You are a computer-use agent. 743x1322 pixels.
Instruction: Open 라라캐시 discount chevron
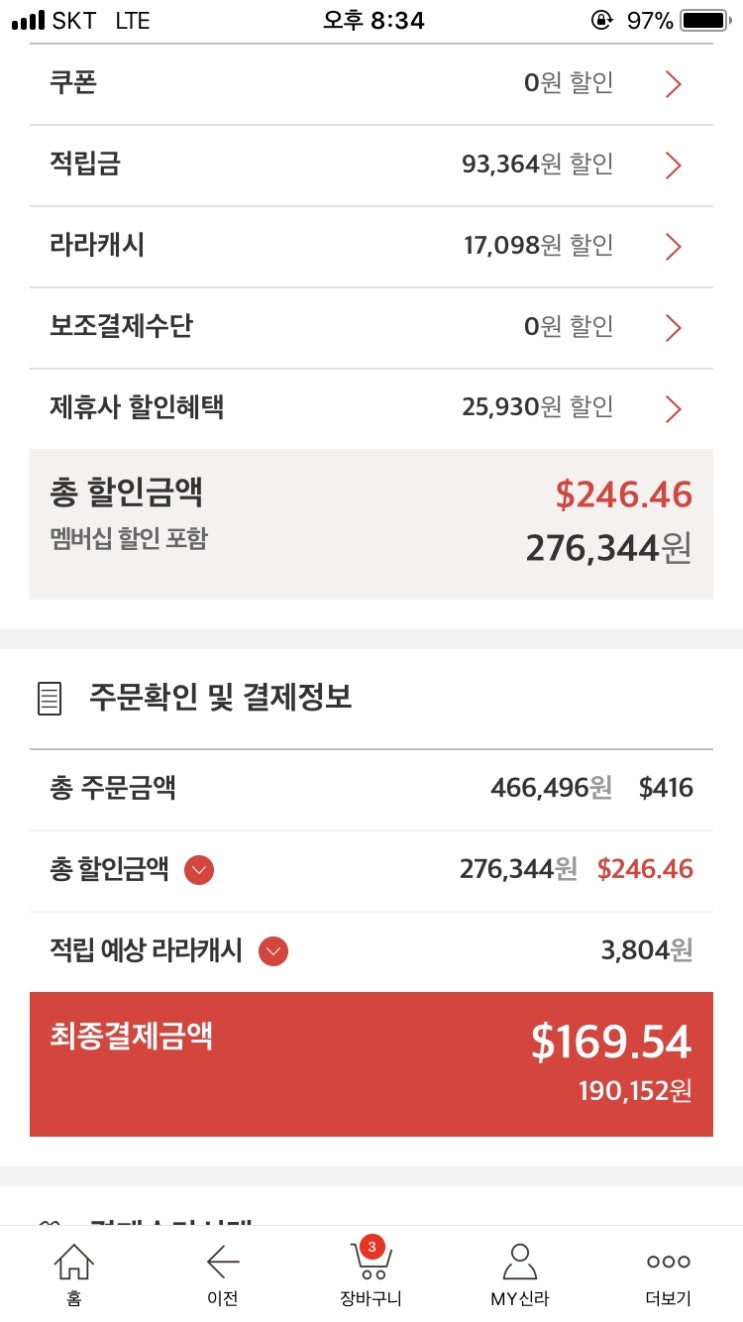tap(673, 246)
